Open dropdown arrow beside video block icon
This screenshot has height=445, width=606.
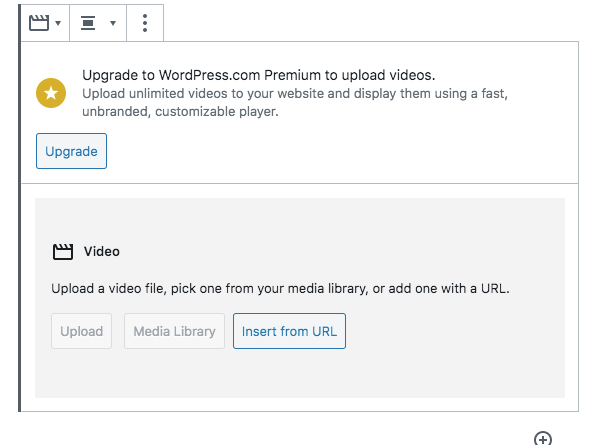[x=59, y=23]
